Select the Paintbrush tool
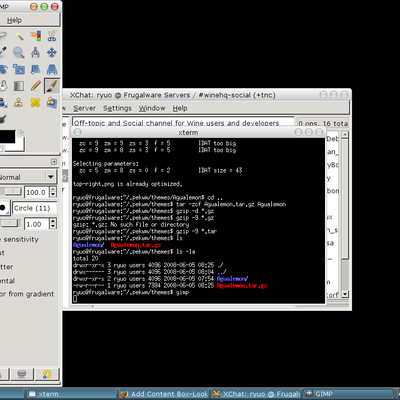The height and width of the screenshot is (400, 400). coord(52,86)
